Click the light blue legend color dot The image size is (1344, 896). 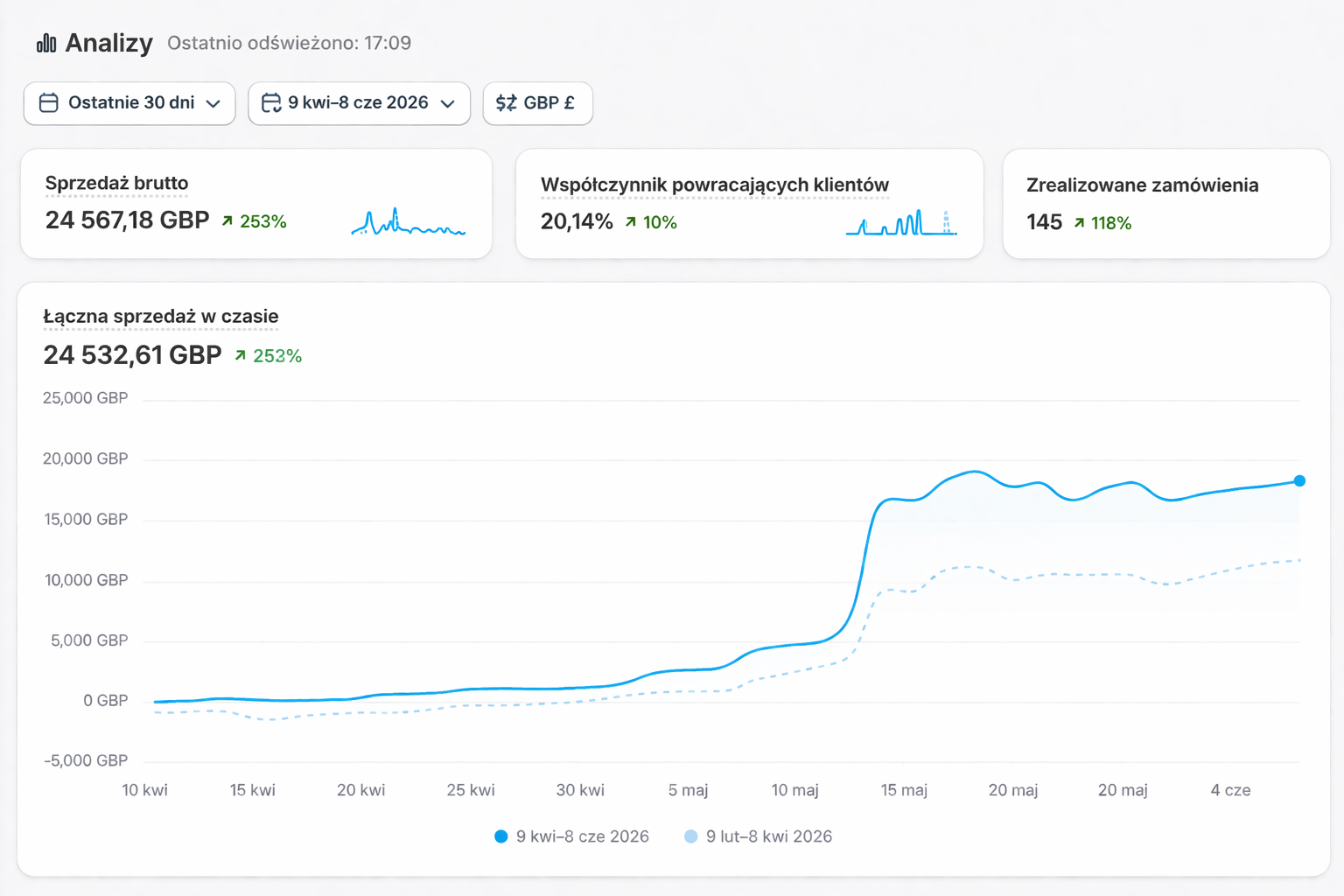[691, 836]
